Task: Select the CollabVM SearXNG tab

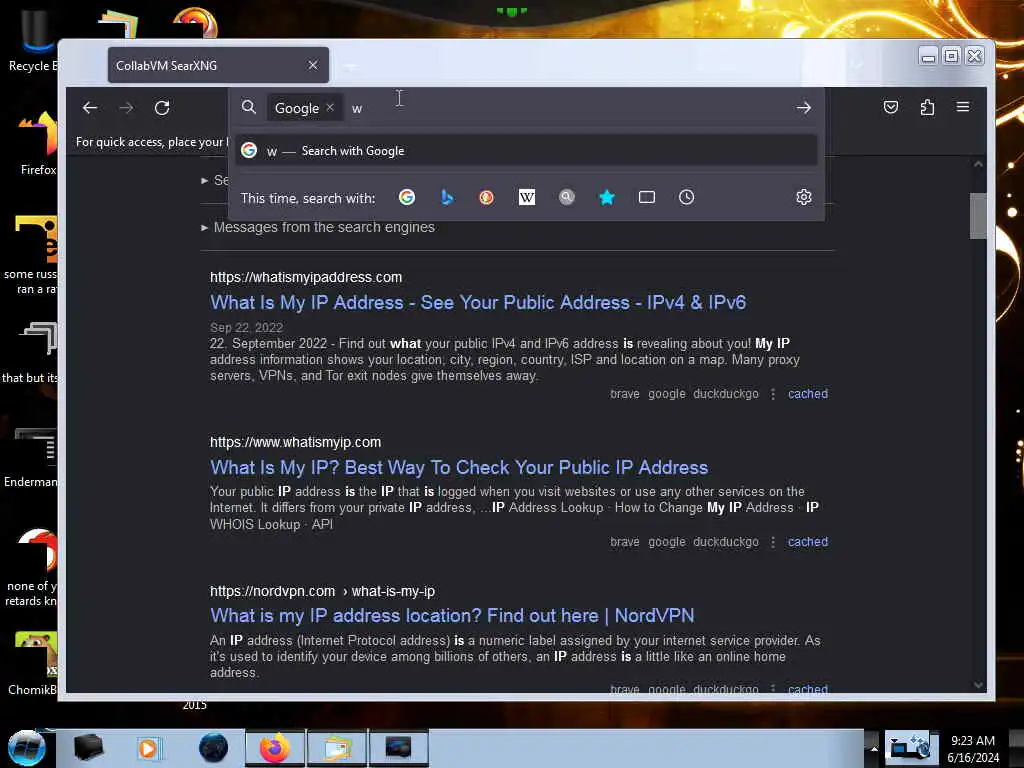Action: pos(218,65)
